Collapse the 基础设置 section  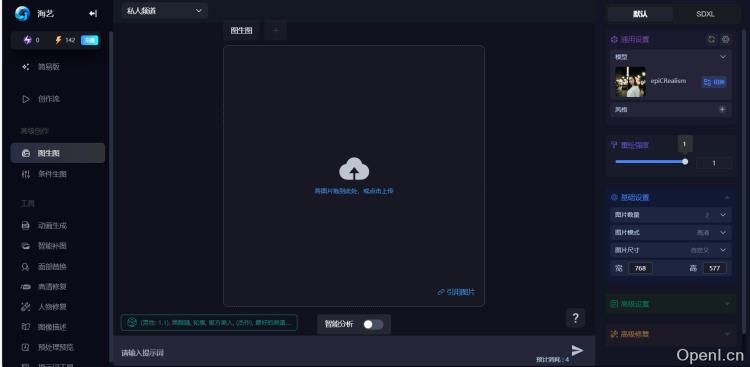click(727, 198)
